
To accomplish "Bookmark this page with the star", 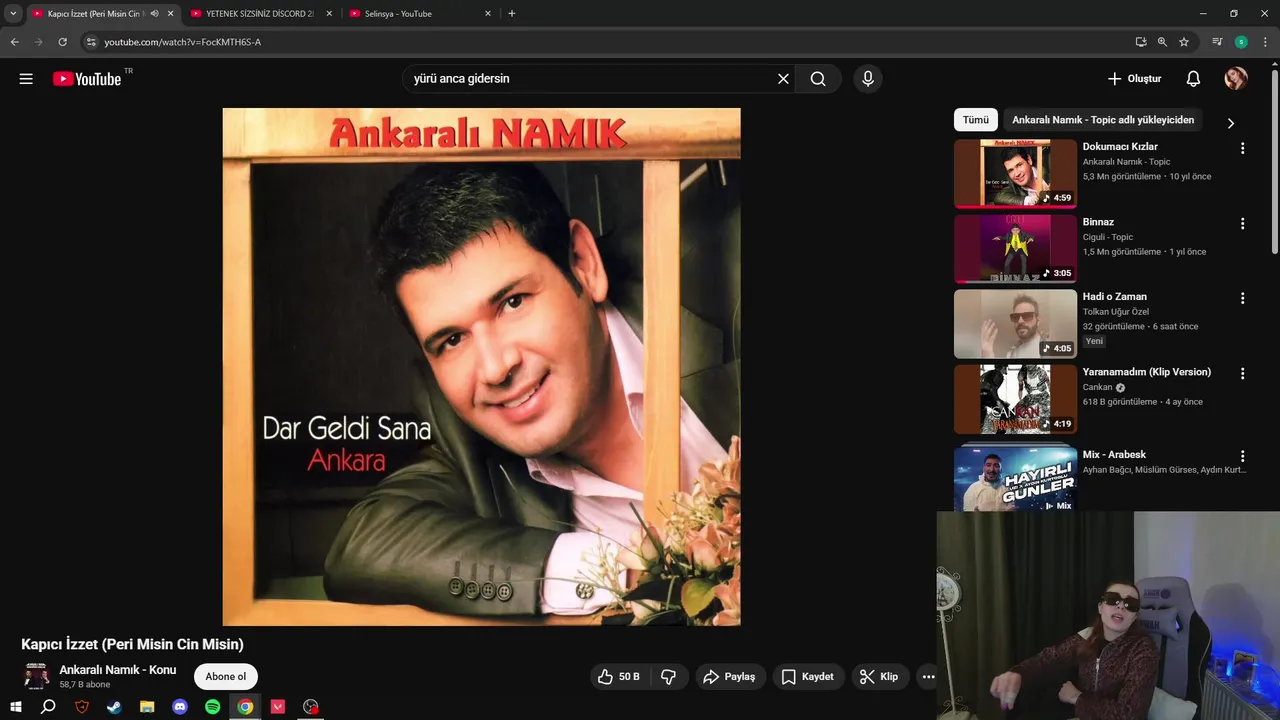I will [x=1184, y=42].
